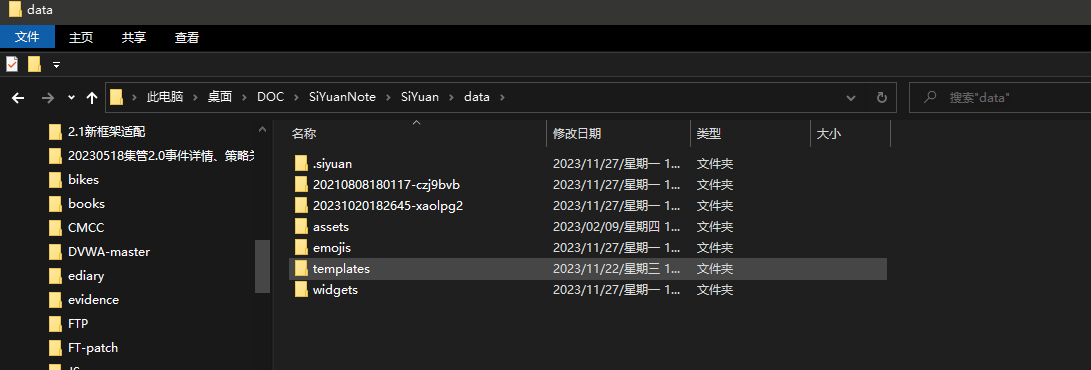1091x370 pixels.
Task: Open the 文件 ribbon tab
Action: click(x=27, y=37)
